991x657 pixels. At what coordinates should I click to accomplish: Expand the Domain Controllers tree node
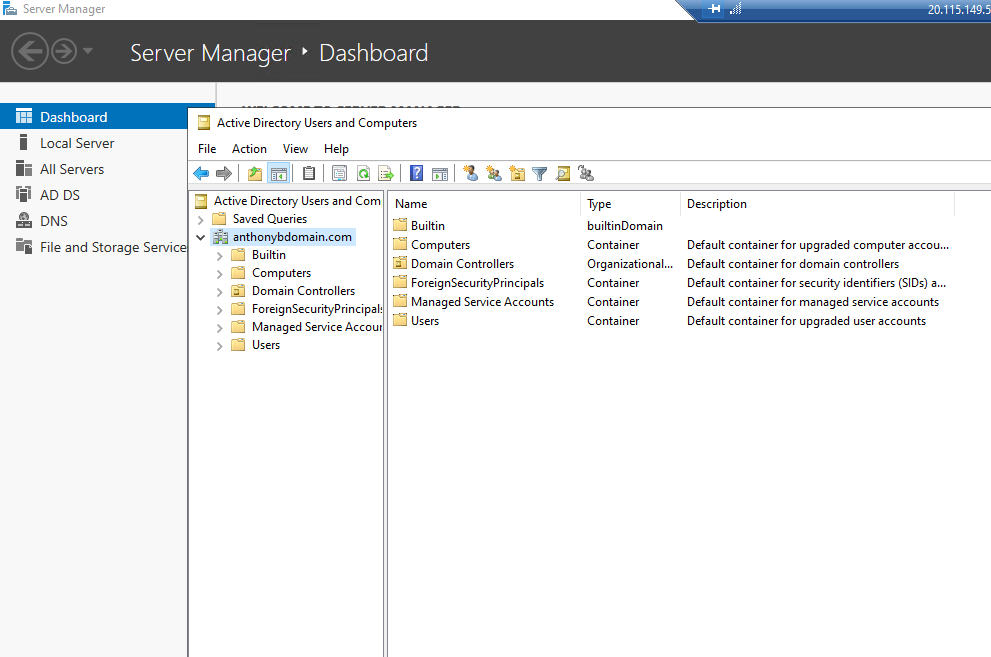point(219,292)
